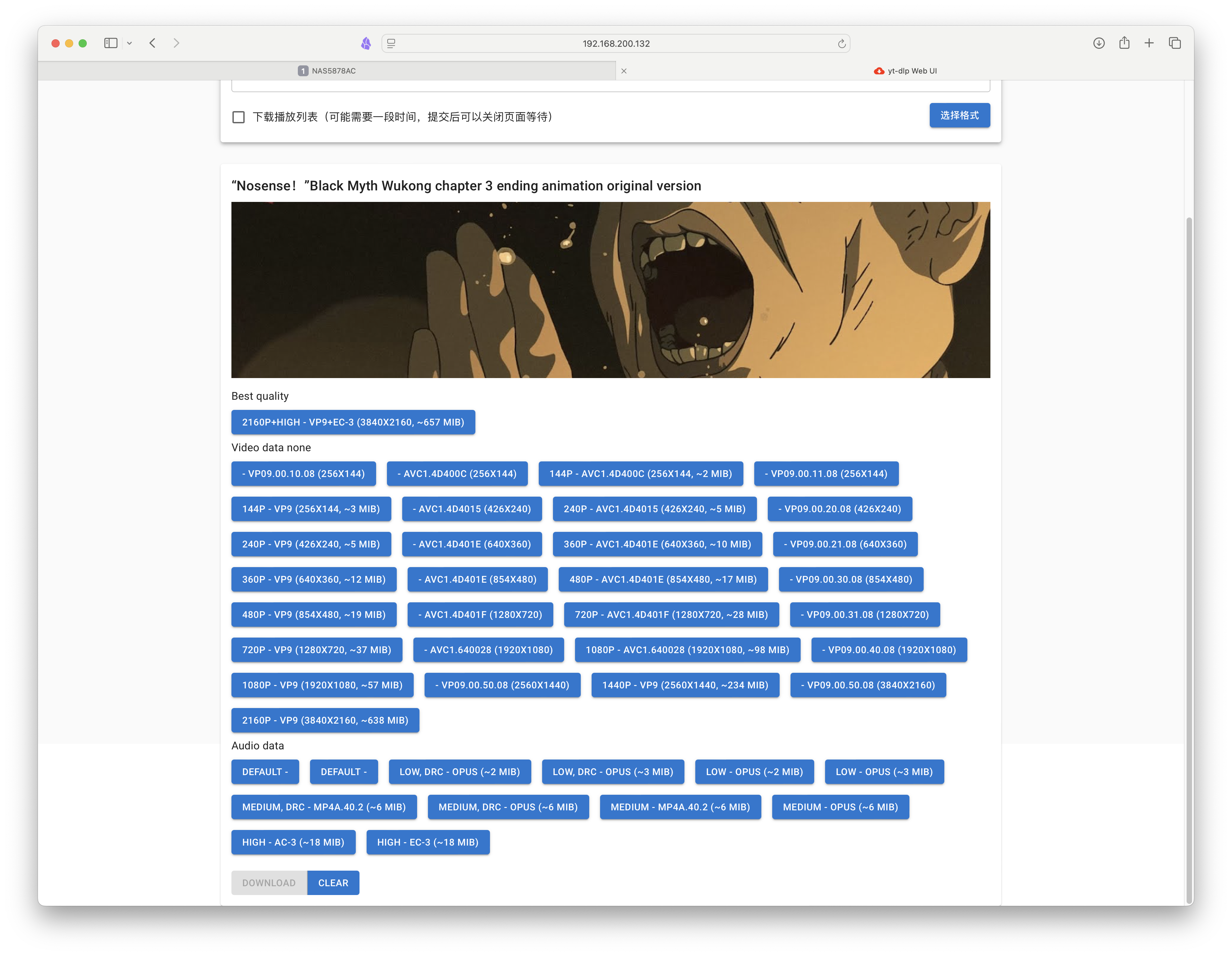Select 2160P+HIGH - VP9+EC-3 best quality
Viewport: 1232px width, 956px height.
click(x=353, y=422)
